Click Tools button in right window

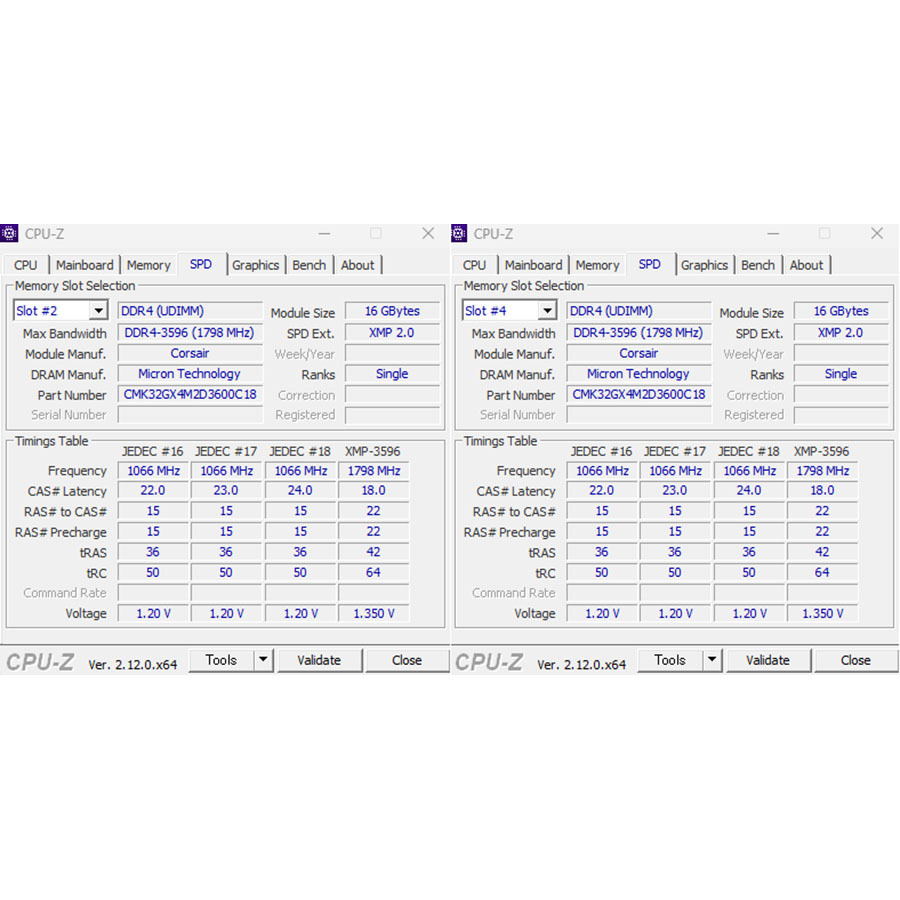click(x=670, y=660)
